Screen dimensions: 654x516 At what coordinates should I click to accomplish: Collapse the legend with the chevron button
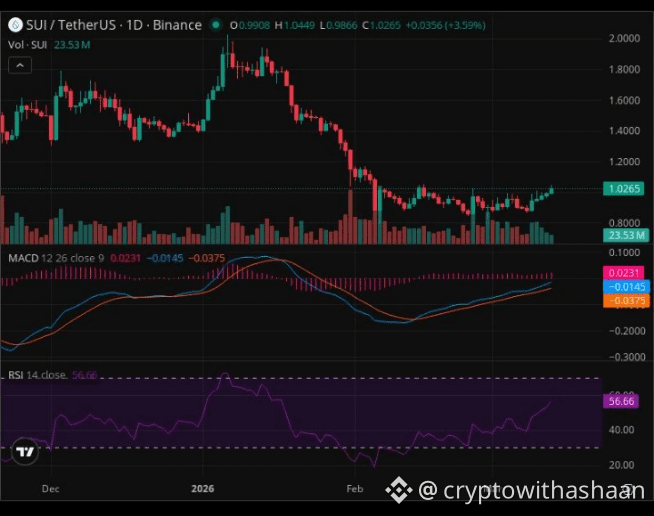pyautogui.click(x=20, y=65)
